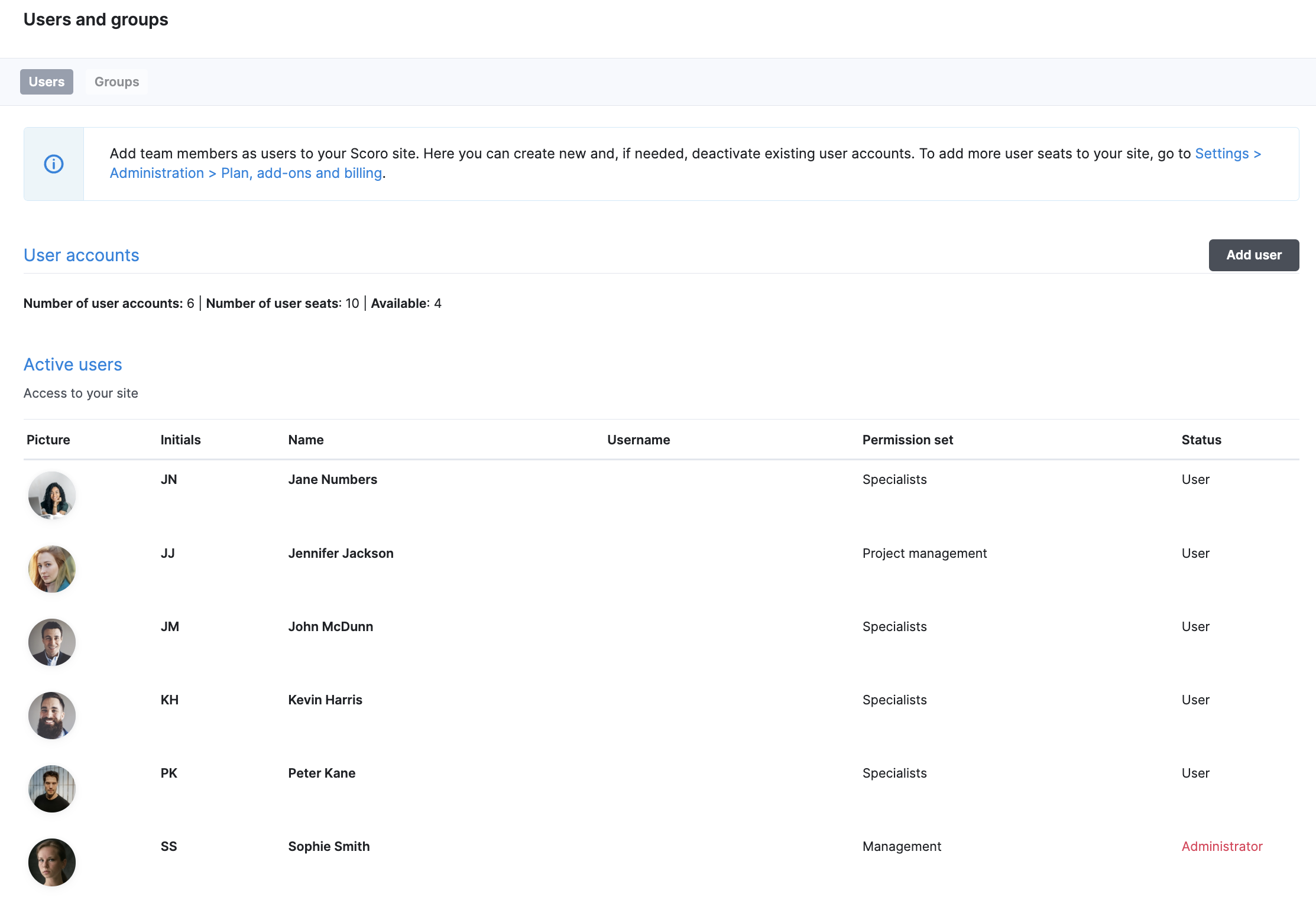1316x910 pixels.
Task: Select the name Kevin Harris
Action: (325, 700)
